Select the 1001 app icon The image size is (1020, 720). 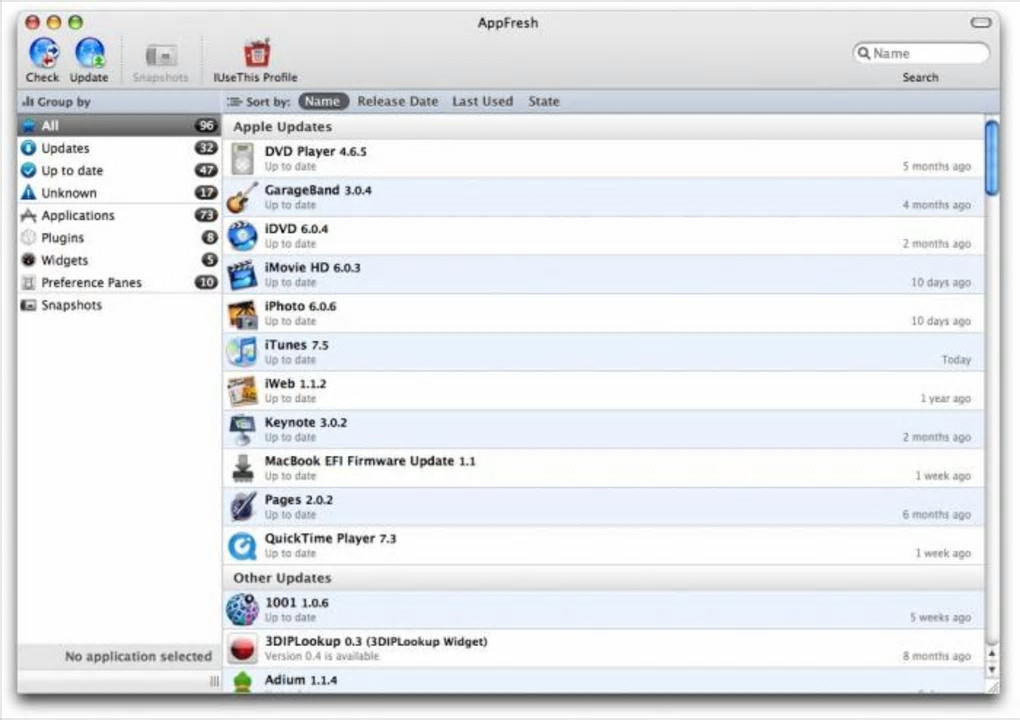[x=242, y=609]
